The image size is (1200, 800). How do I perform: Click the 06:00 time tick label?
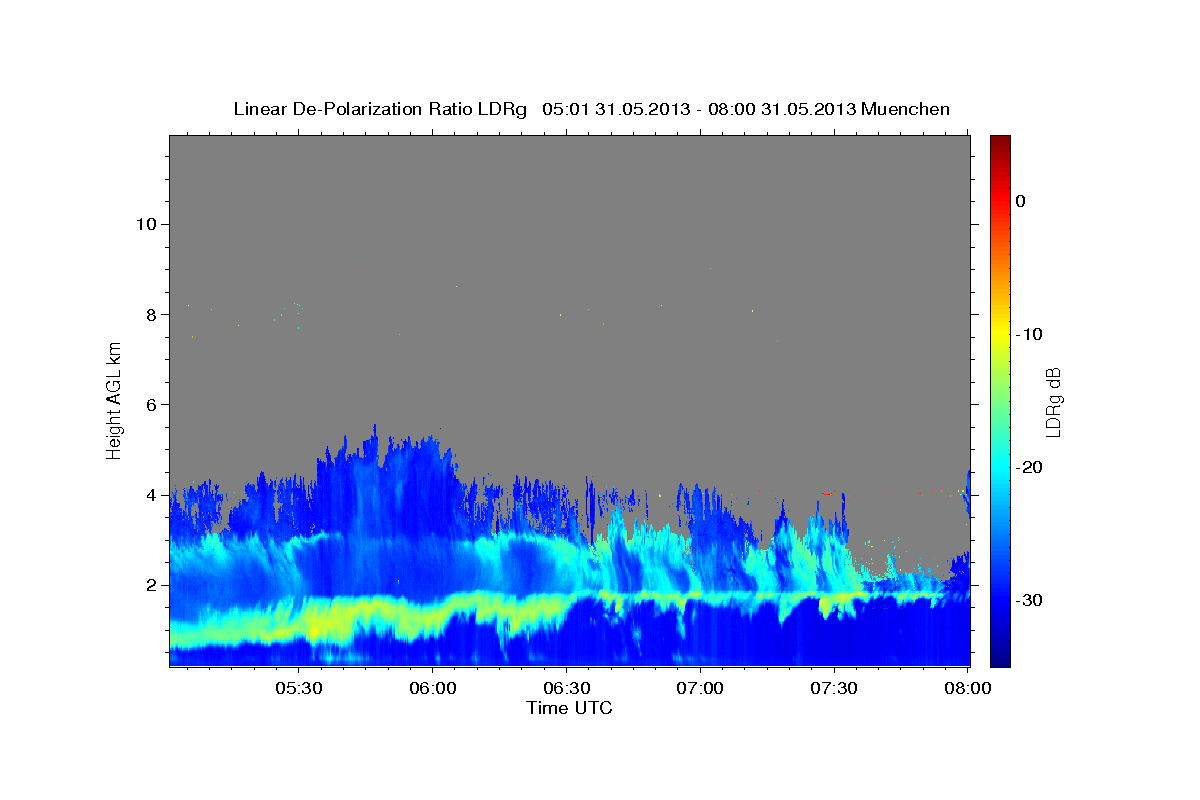[x=432, y=689]
